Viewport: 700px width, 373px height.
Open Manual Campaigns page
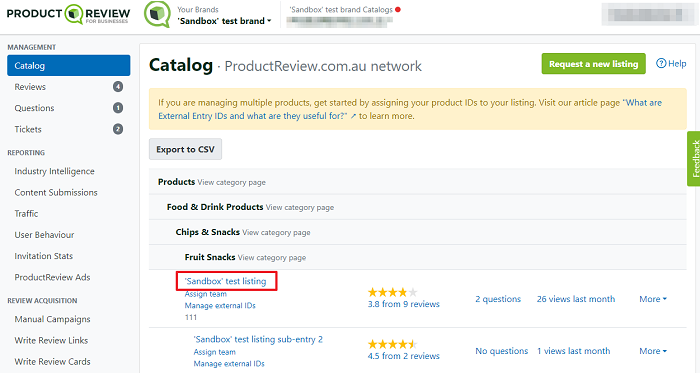[x=52, y=319]
